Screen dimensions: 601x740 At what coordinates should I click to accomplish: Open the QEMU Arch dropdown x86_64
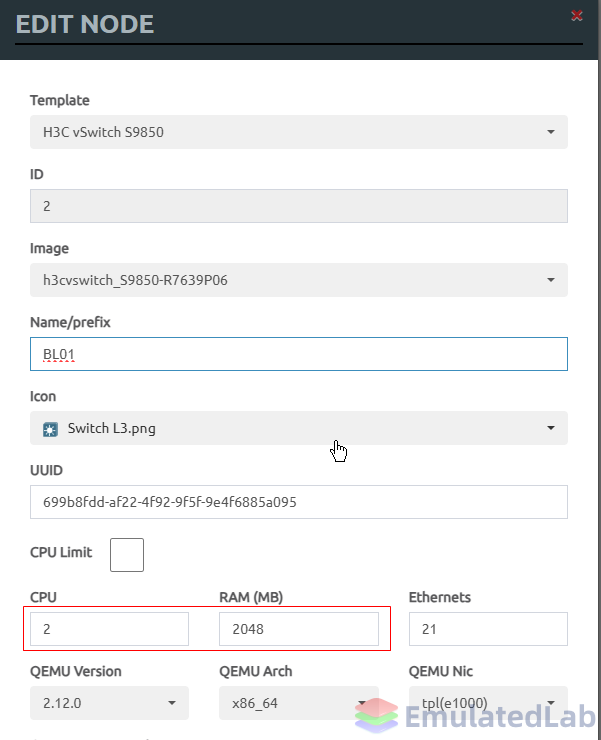click(x=299, y=703)
